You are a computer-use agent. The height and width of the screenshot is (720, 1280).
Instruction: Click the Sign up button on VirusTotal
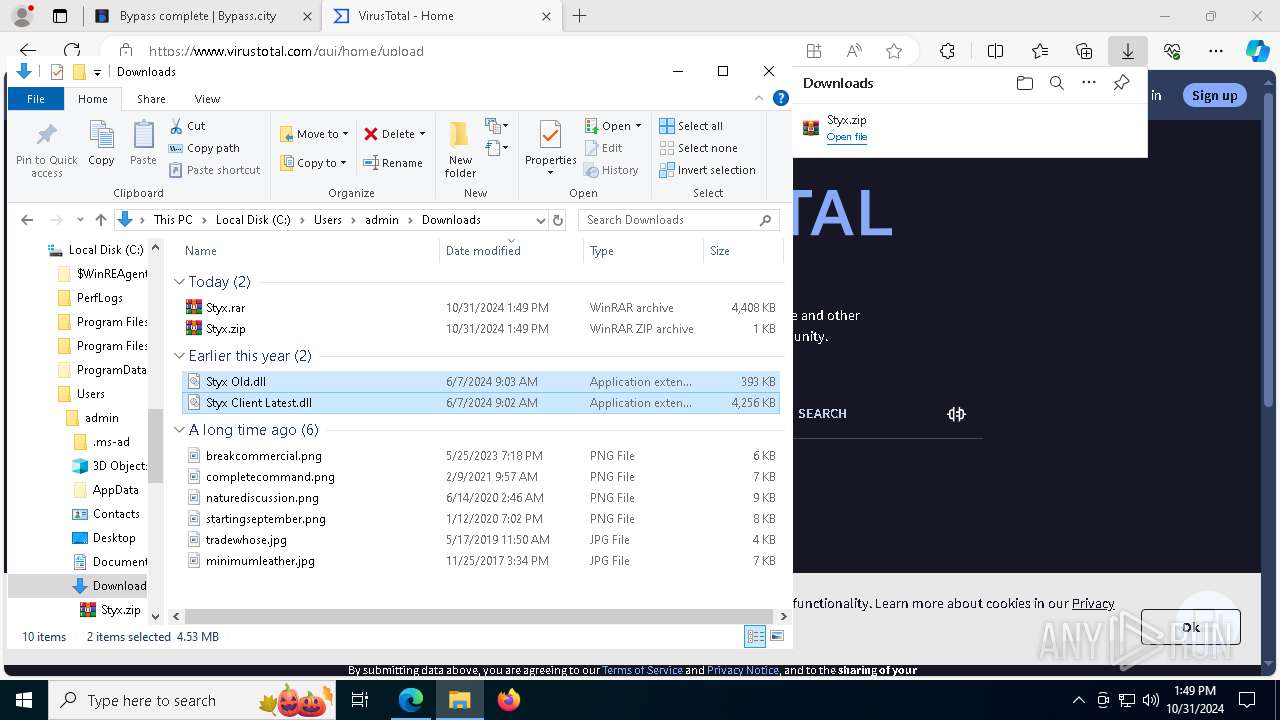pyautogui.click(x=1214, y=95)
